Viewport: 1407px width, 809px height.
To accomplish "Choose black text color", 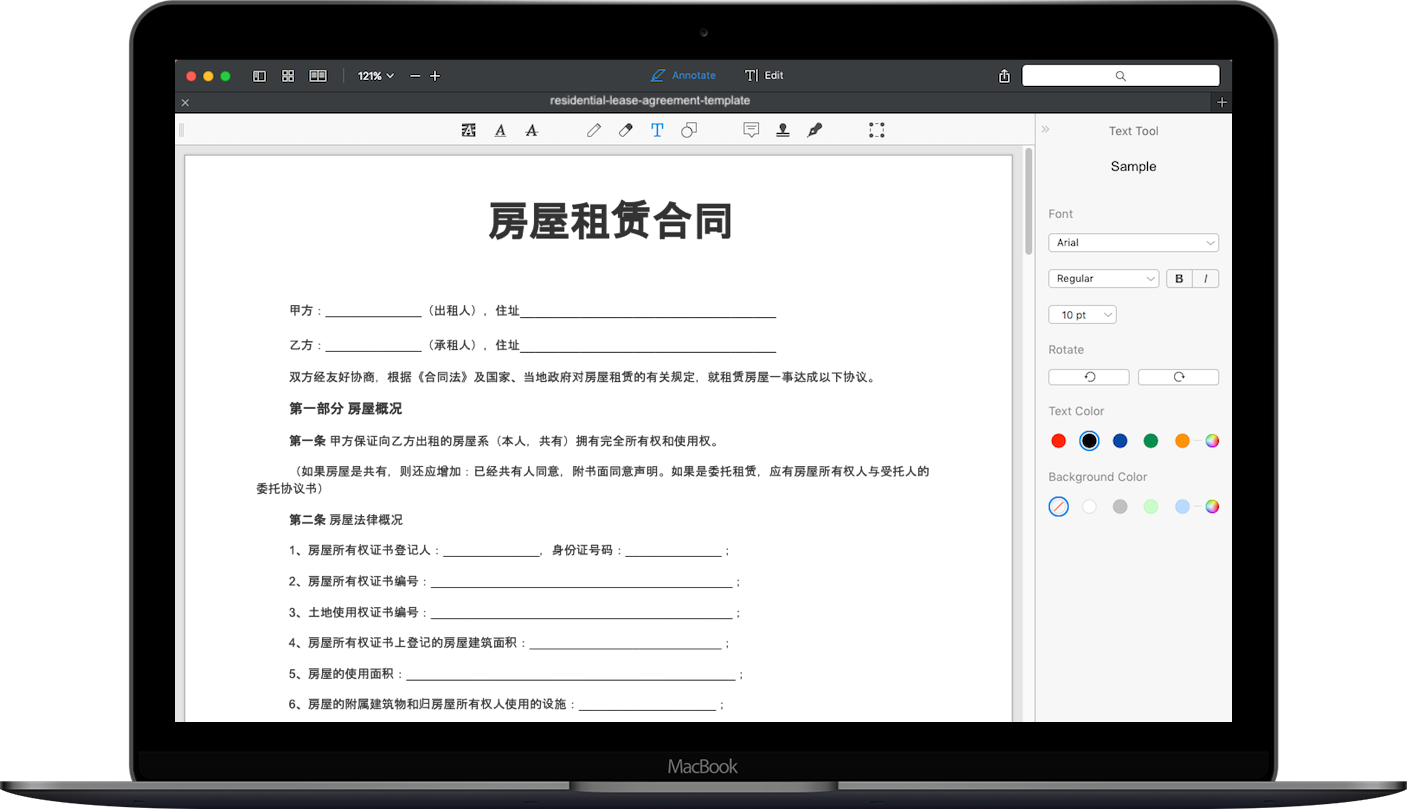I will [x=1090, y=441].
